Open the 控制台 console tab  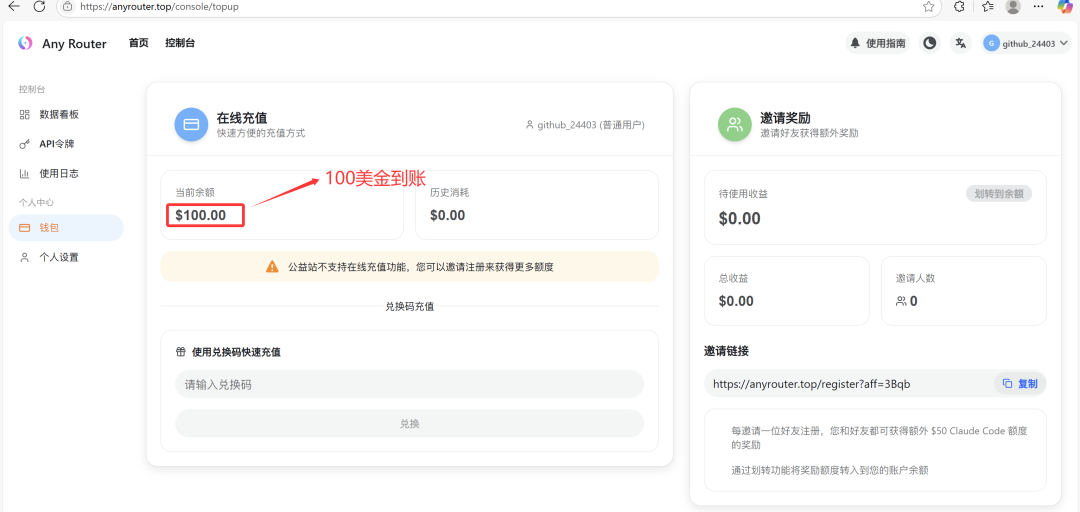click(x=180, y=43)
